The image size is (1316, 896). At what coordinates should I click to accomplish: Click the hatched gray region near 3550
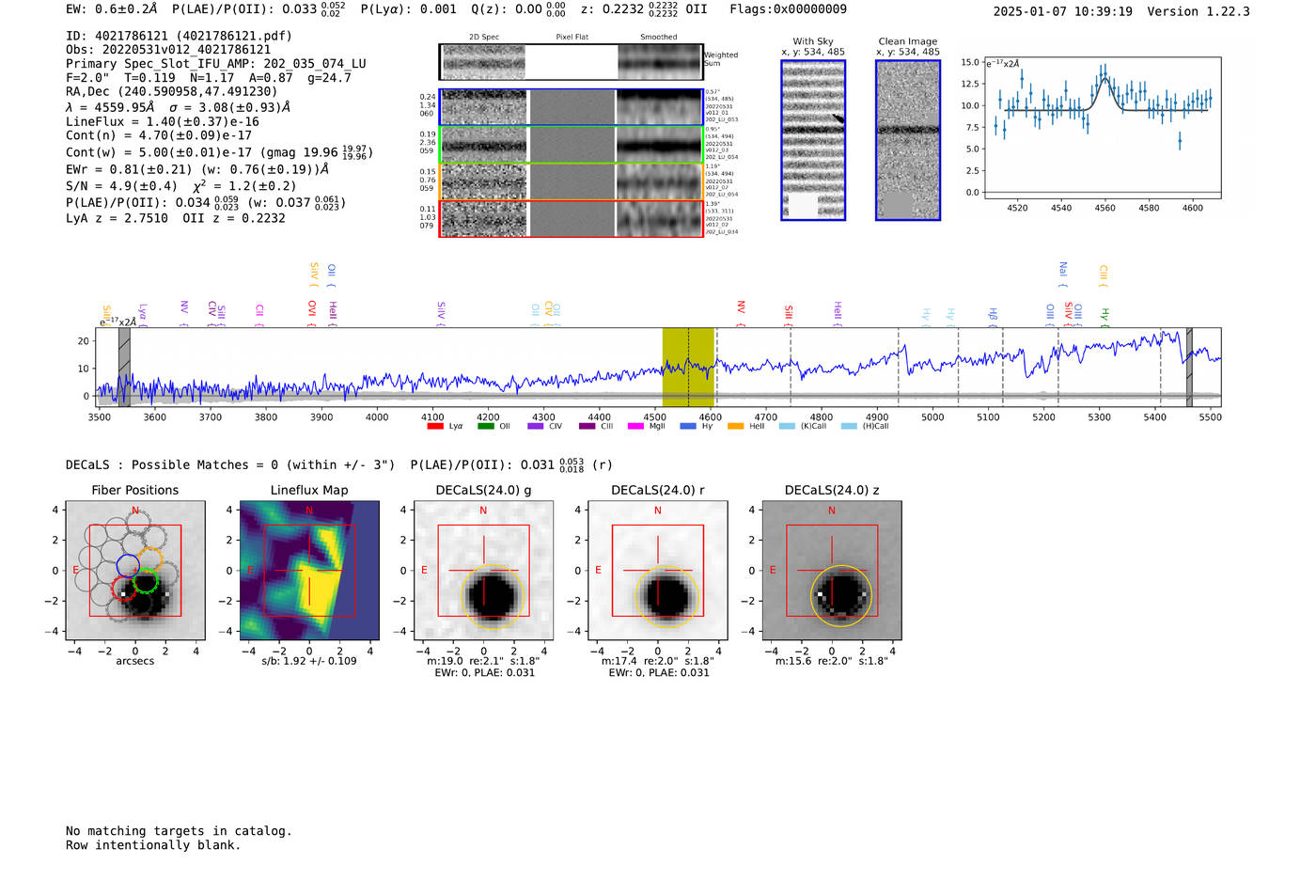click(x=124, y=367)
